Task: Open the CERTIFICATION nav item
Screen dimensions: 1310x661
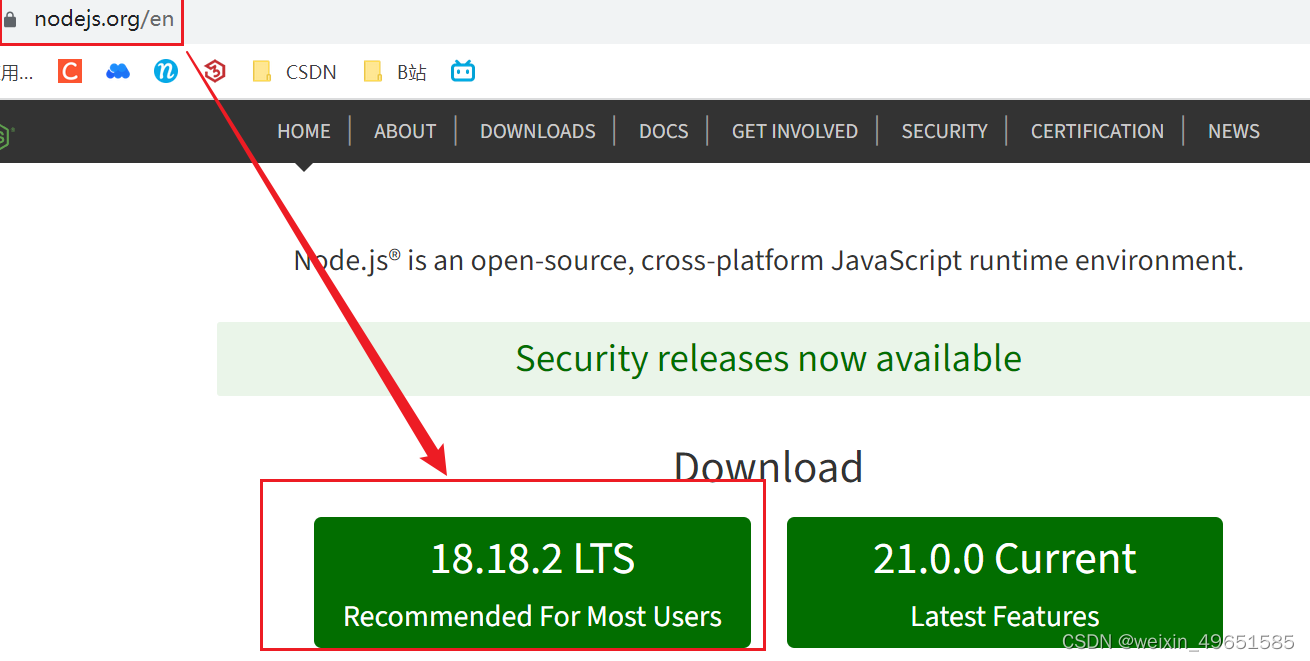Action: coord(1097,131)
